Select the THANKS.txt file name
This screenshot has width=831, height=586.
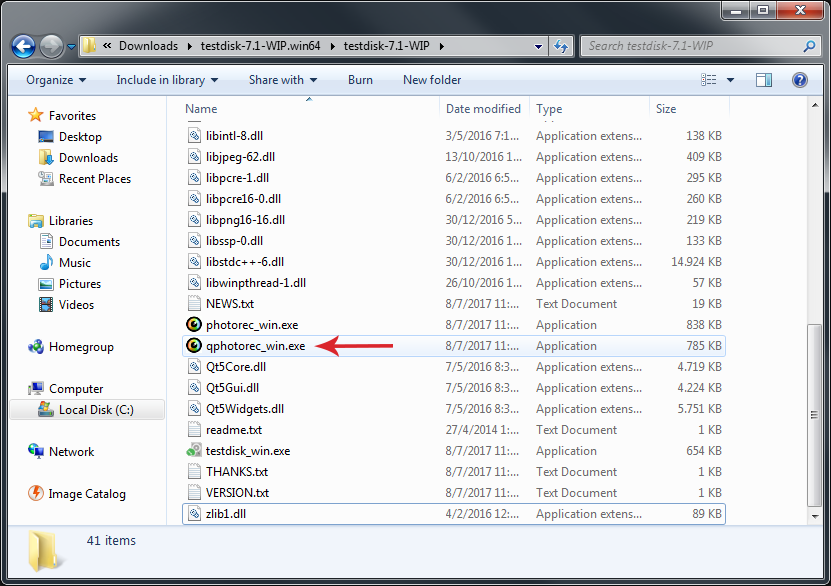pyautogui.click(x=236, y=472)
